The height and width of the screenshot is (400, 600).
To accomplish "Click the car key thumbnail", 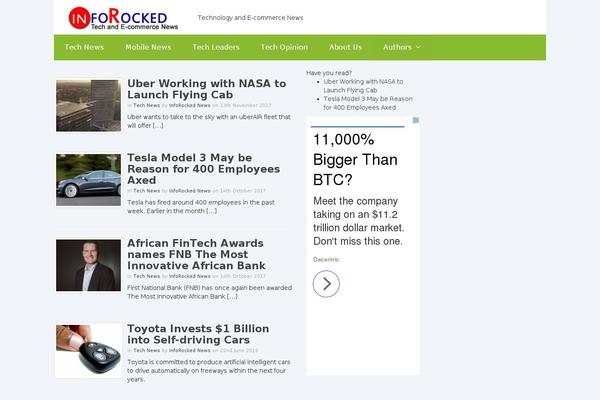I will pyautogui.click(x=88, y=351).
